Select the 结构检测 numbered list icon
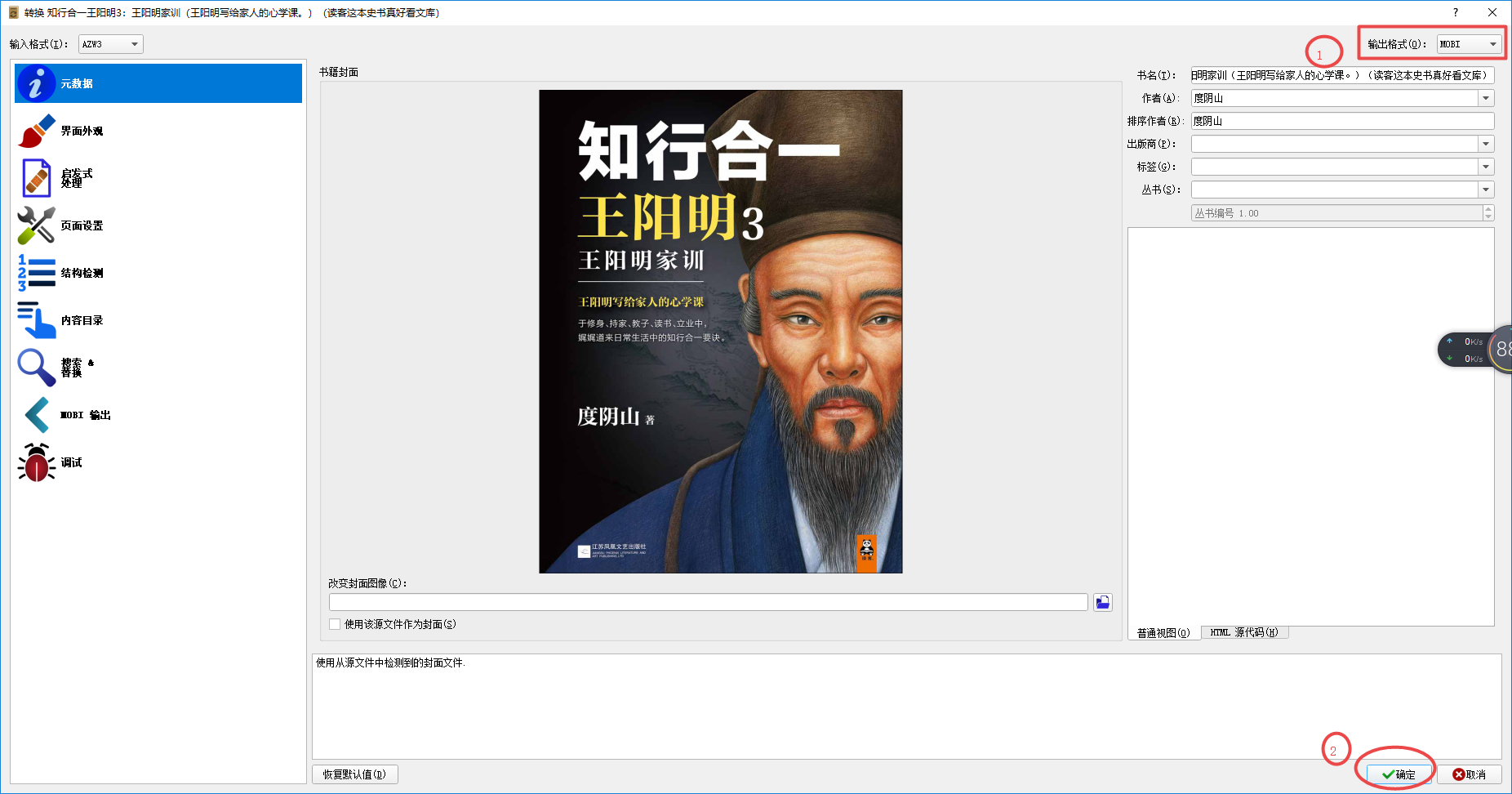 pos(36,273)
